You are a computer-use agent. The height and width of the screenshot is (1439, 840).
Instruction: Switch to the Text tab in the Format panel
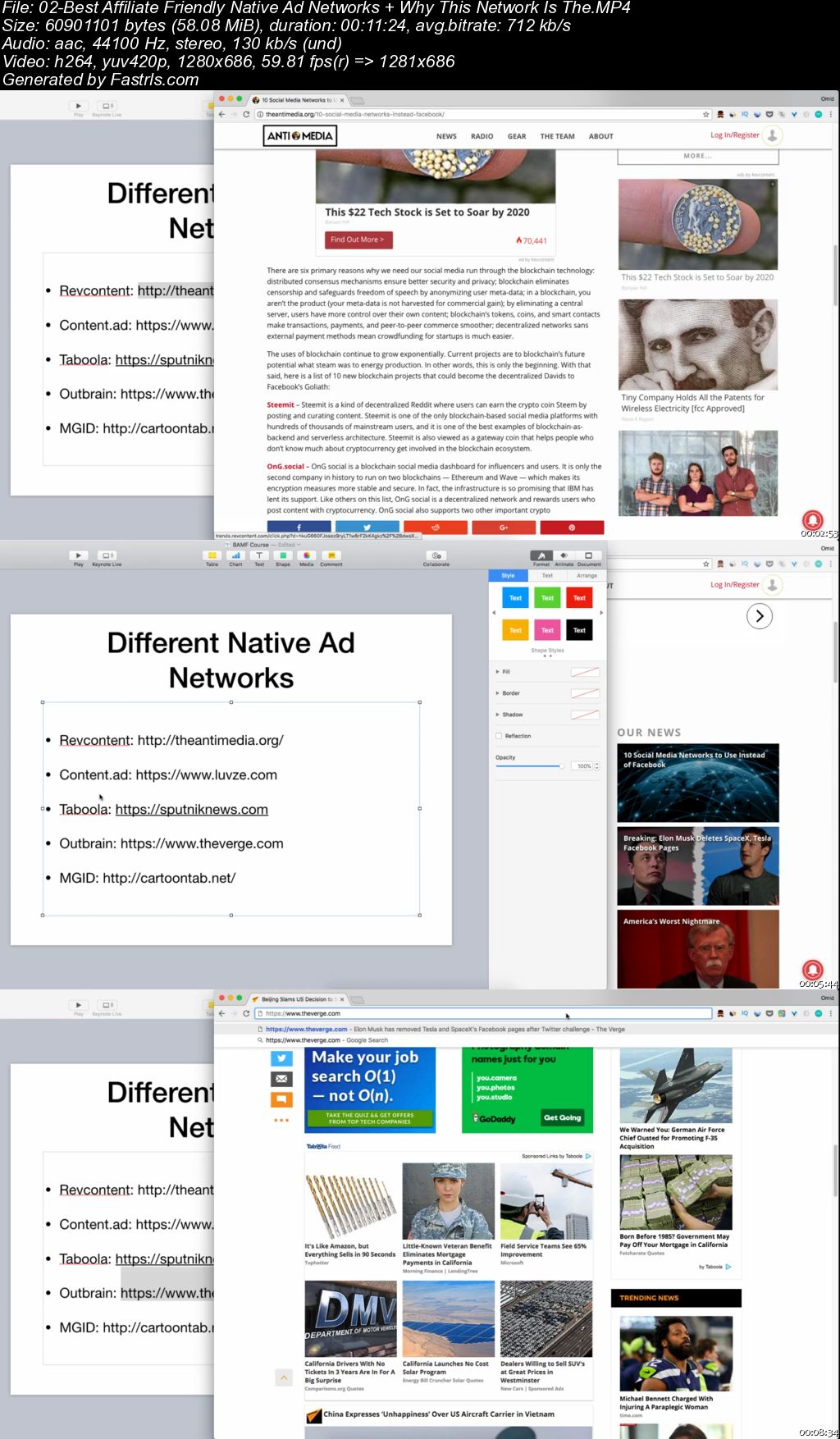coord(547,576)
